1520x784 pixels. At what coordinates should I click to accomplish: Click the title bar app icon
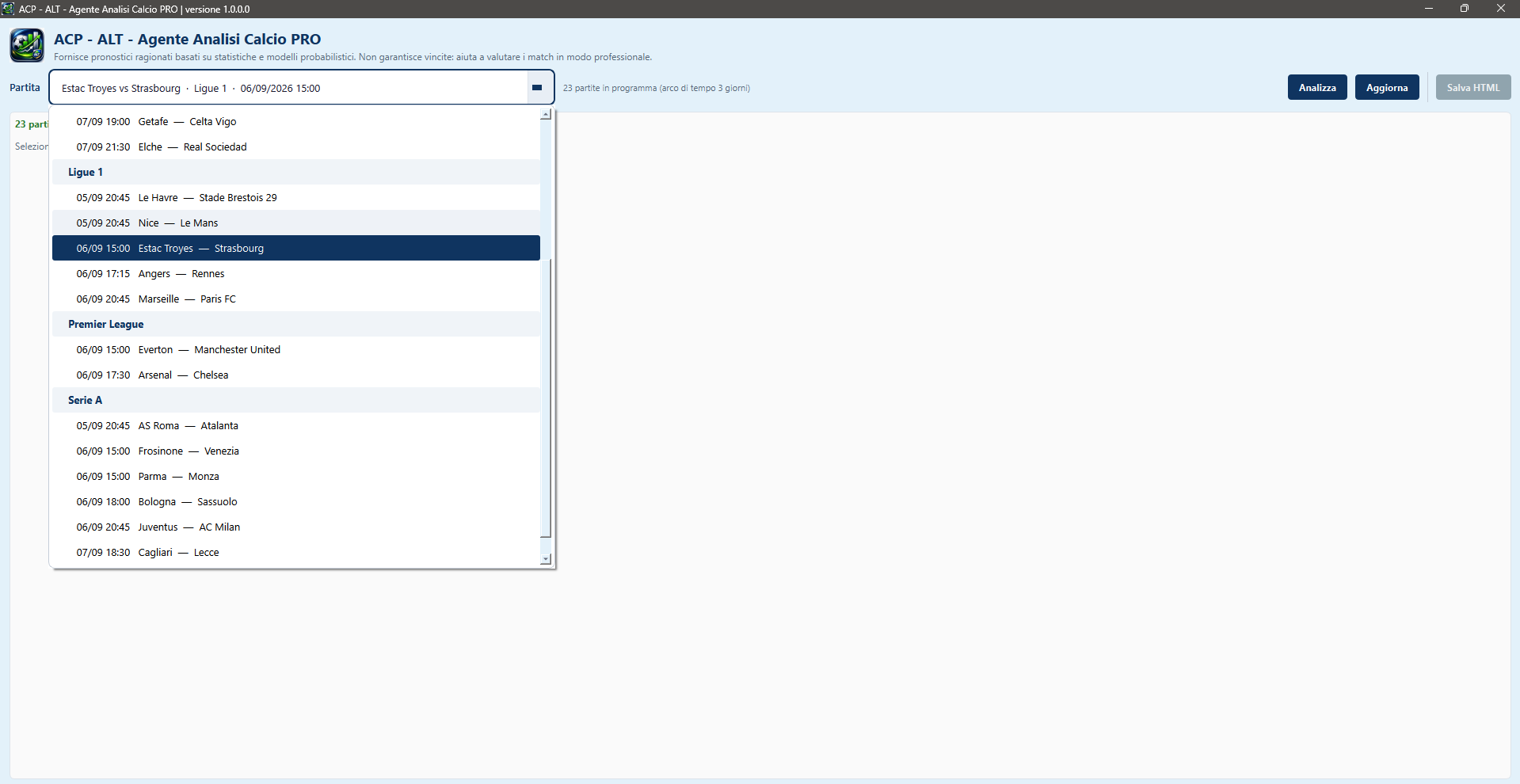[x=8, y=9]
